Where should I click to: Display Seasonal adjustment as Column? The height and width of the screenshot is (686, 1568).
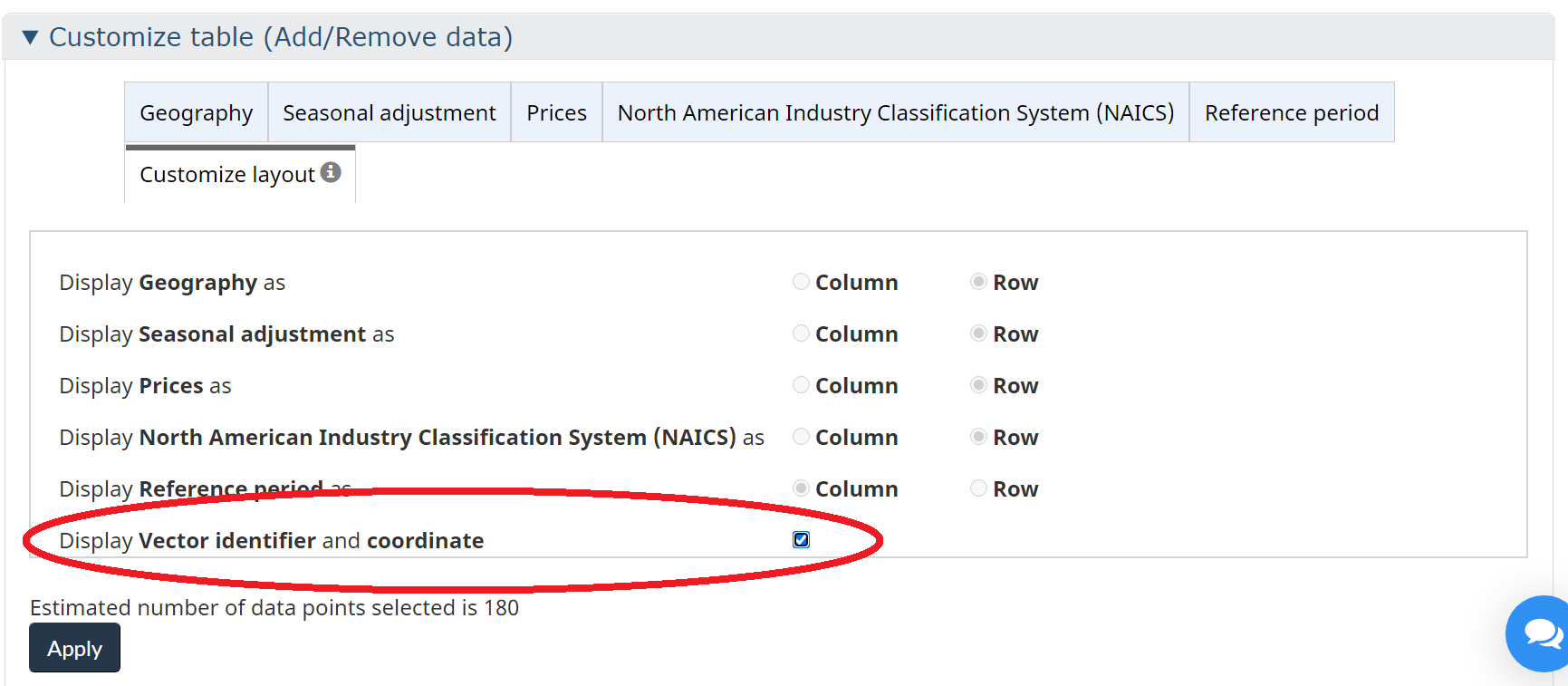[x=801, y=333]
